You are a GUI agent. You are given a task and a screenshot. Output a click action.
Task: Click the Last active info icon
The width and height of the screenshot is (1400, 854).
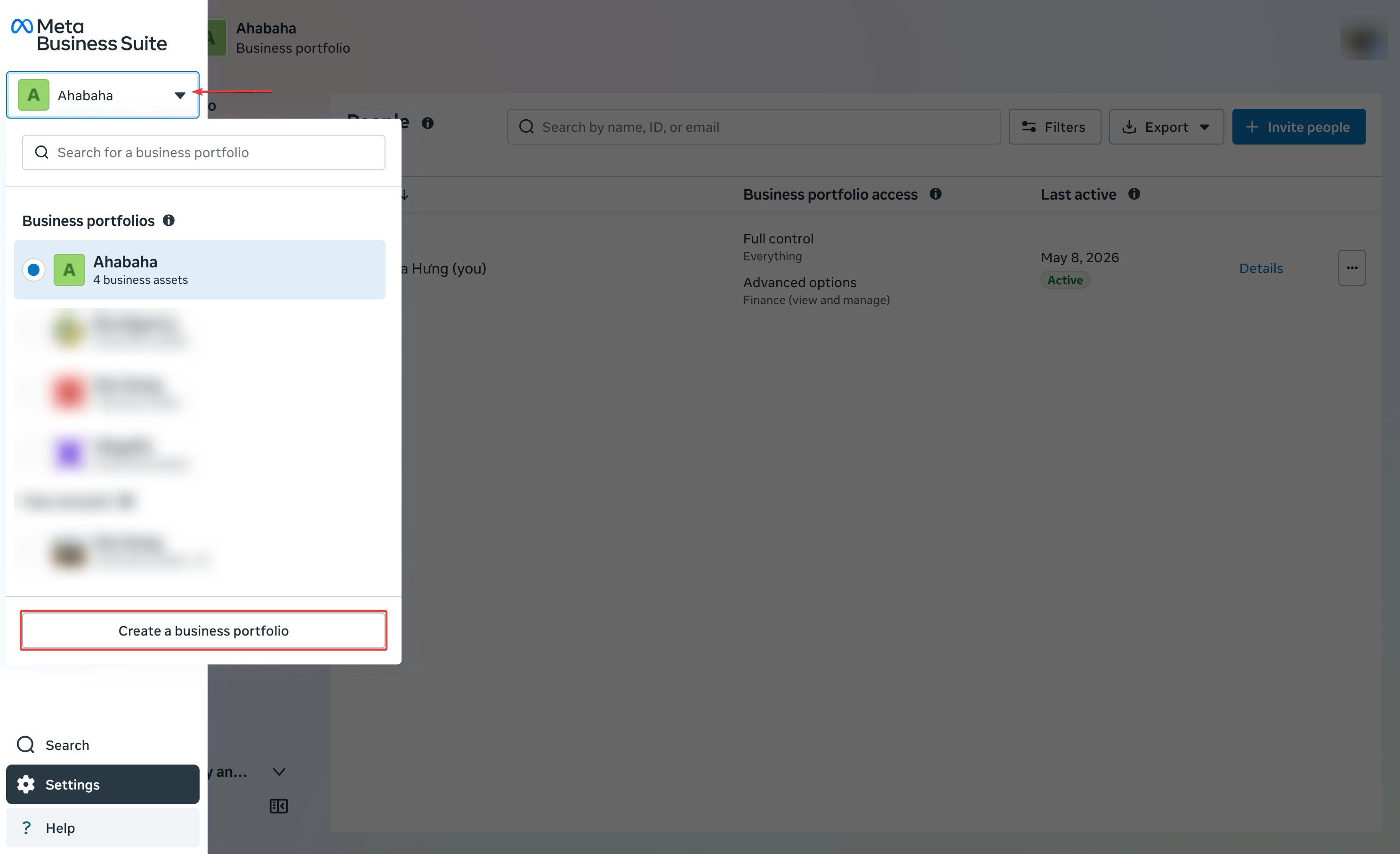tap(1134, 194)
